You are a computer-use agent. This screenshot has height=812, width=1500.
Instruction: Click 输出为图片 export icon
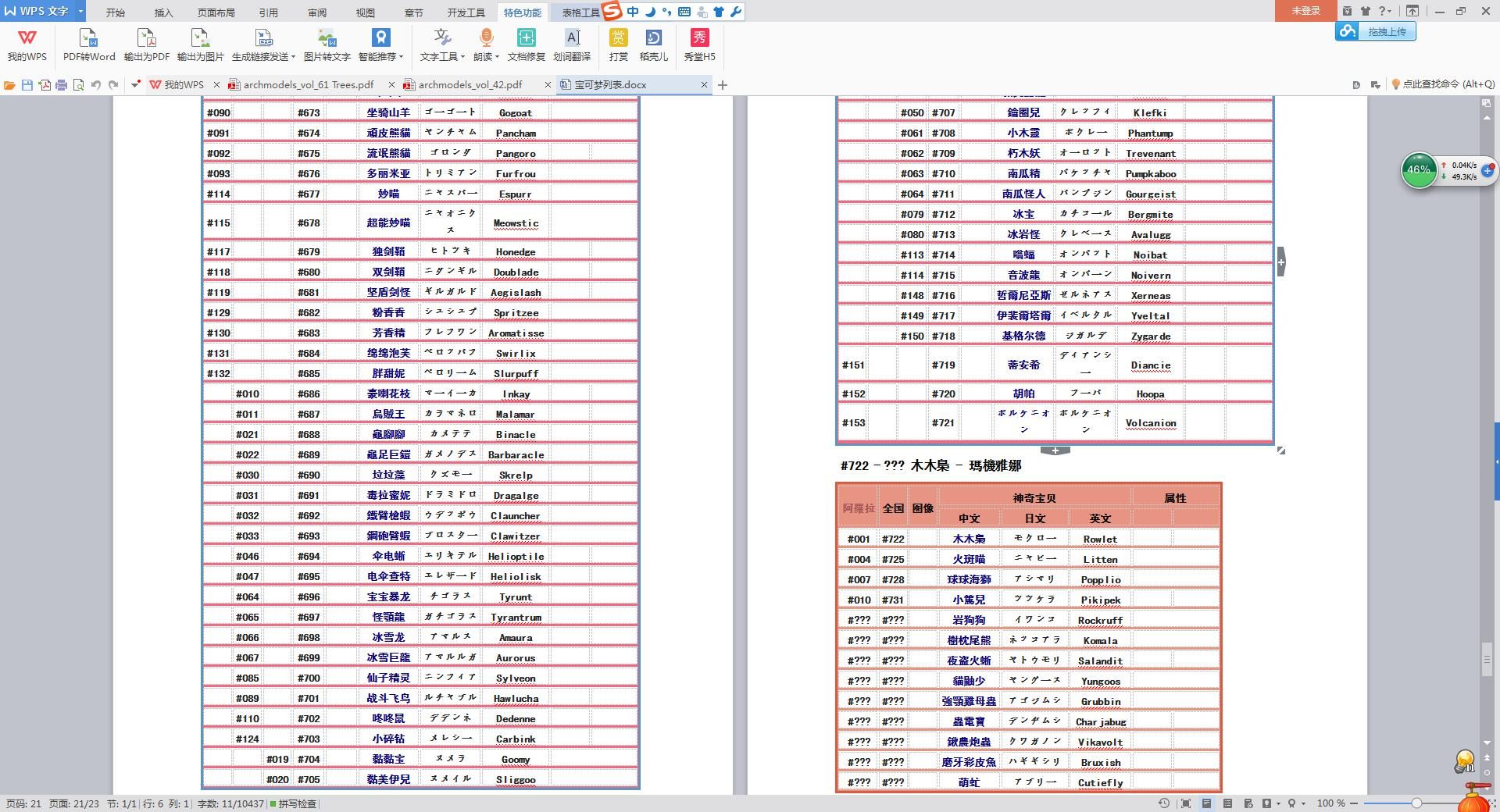[200, 45]
